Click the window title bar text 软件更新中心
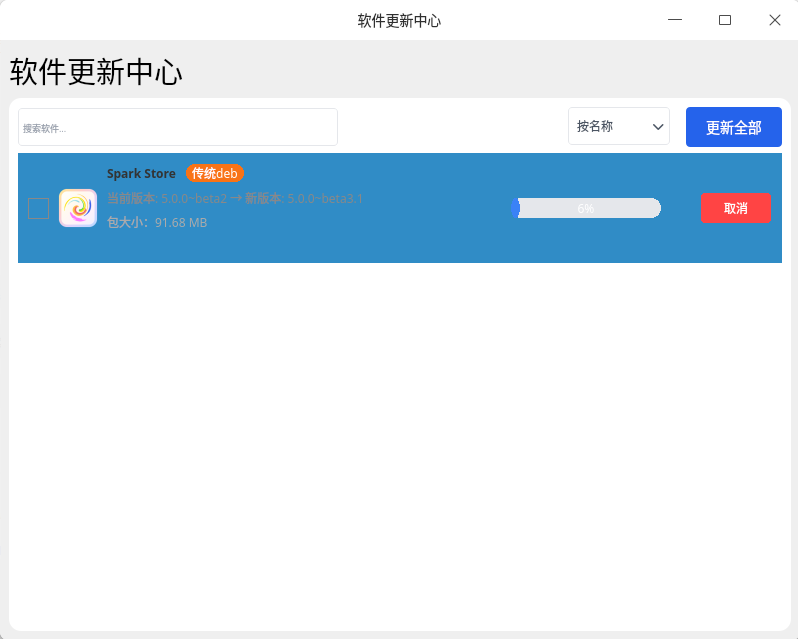 click(x=399, y=20)
